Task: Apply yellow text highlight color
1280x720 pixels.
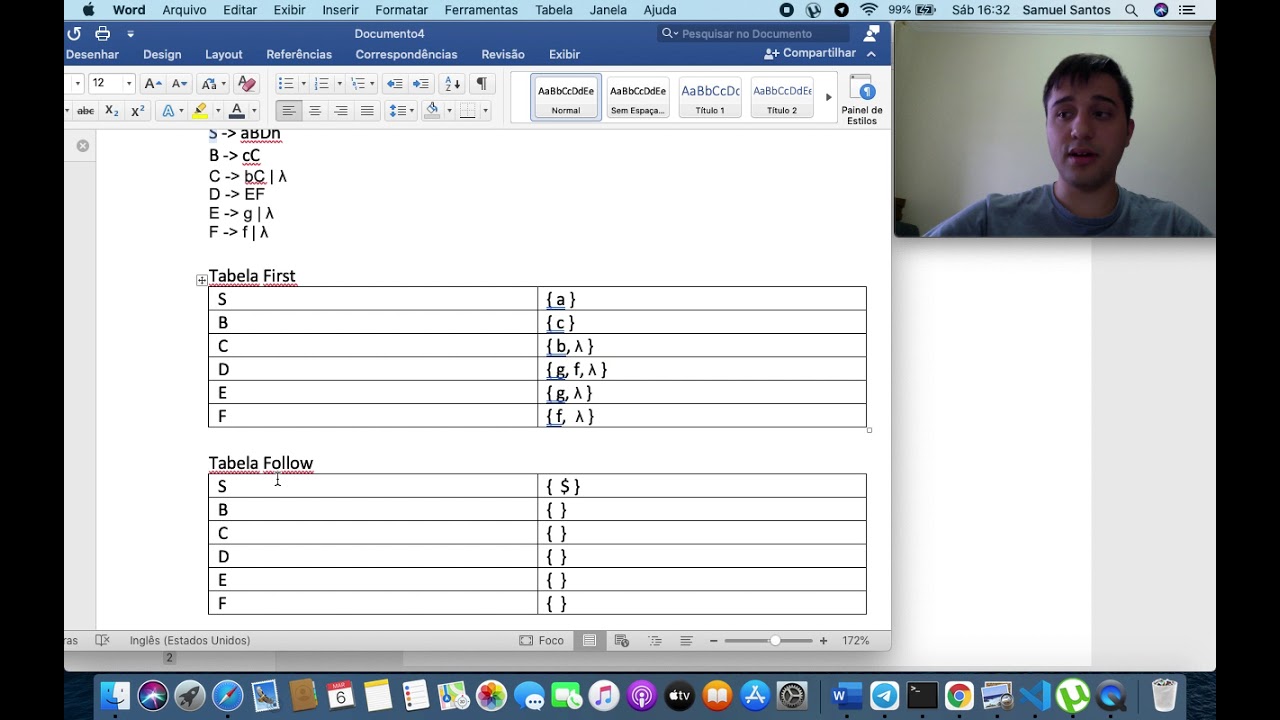Action: click(200, 111)
